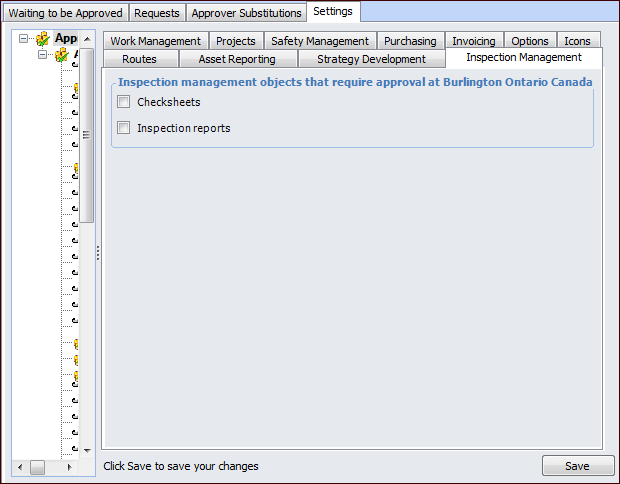Click the Save button
This screenshot has height=484, width=620.
pyautogui.click(x=578, y=466)
